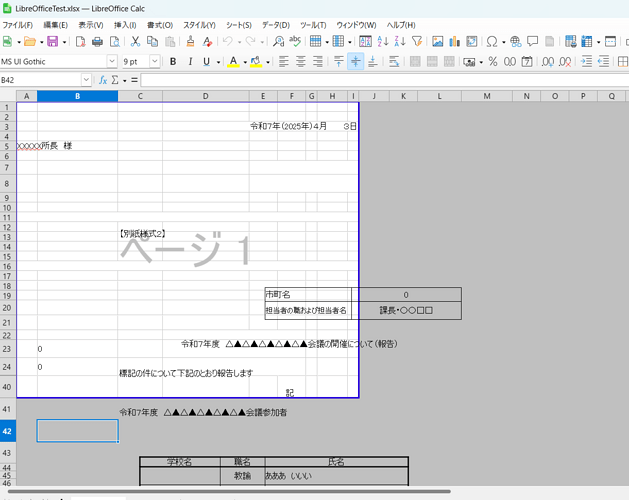The image size is (629, 500).
Task: Click the Copy icon
Action: (x=152, y=41)
